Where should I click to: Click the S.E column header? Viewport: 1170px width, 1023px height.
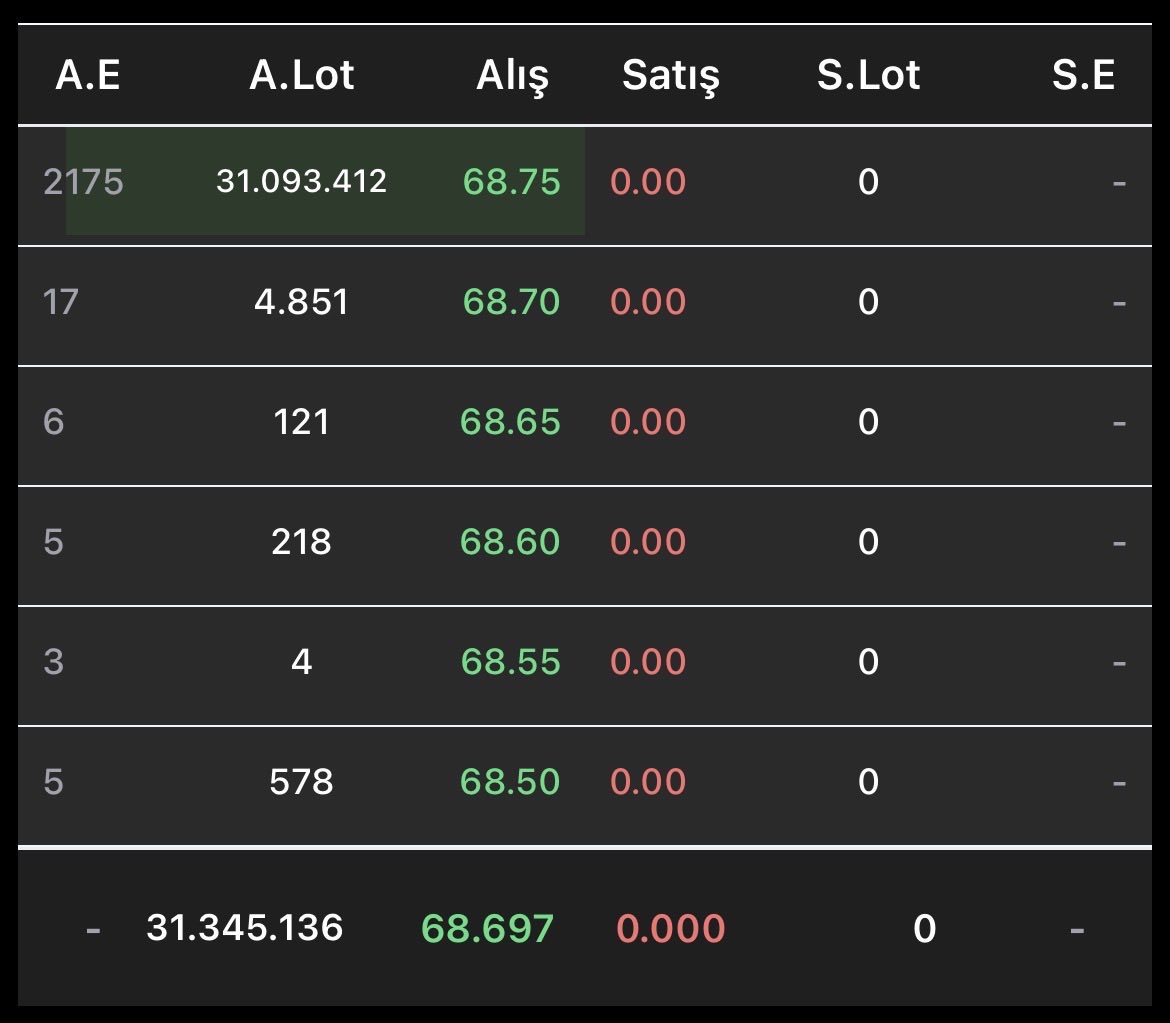pos(1083,76)
